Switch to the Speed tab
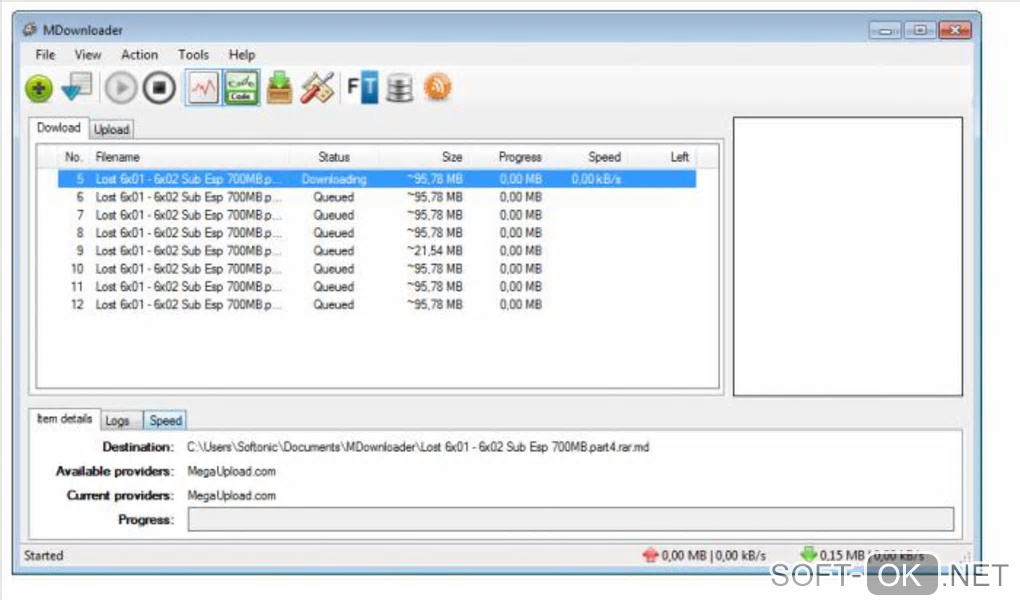 point(165,420)
